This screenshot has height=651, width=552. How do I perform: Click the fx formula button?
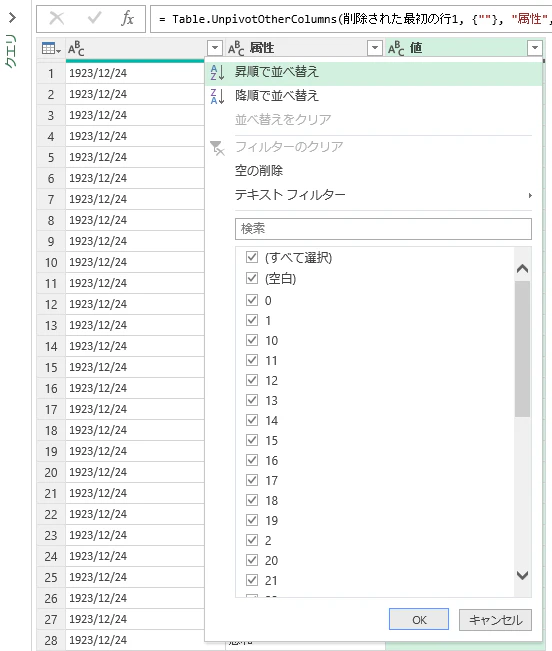coord(128,18)
